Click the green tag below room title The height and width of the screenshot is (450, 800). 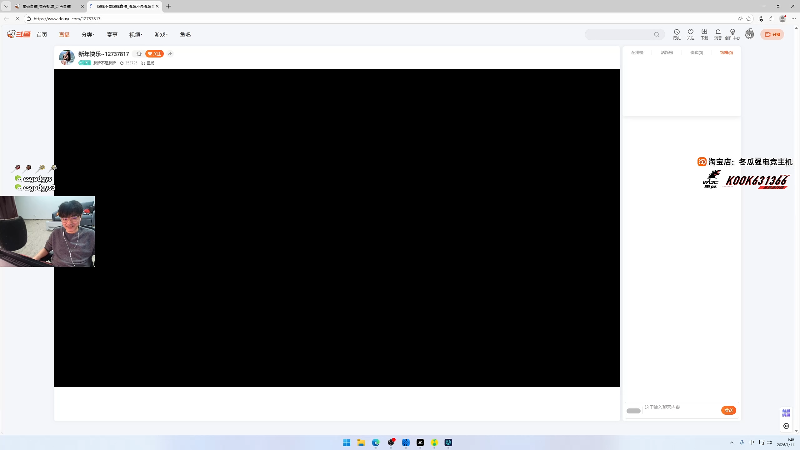tap(85, 63)
